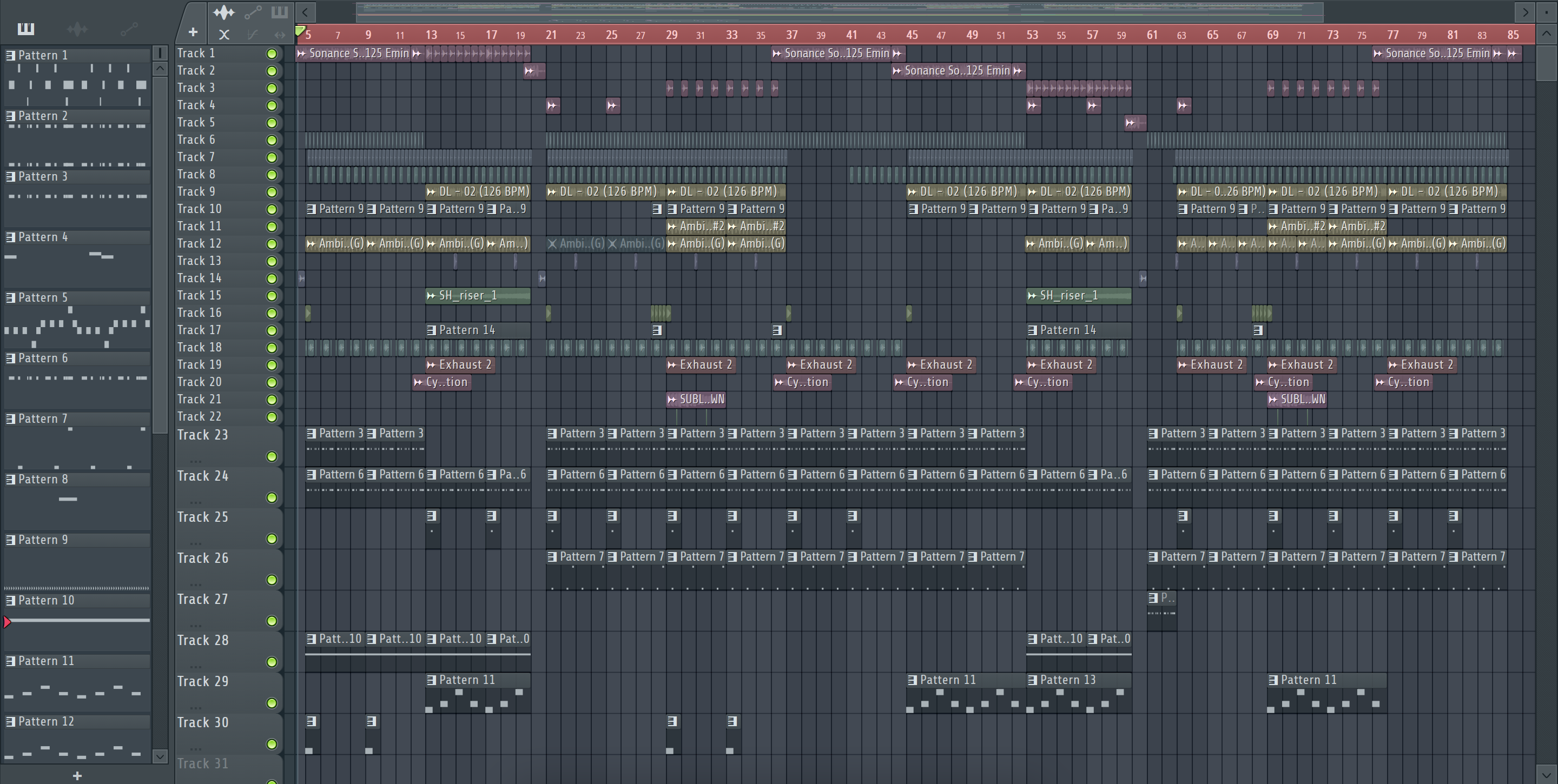
Task: Click the small audio clip on Track 5
Action: point(1136,123)
